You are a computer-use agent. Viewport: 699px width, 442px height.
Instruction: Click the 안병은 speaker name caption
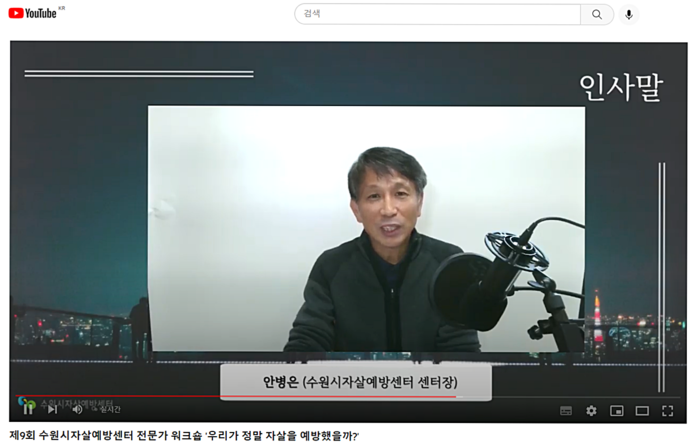click(356, 381)
